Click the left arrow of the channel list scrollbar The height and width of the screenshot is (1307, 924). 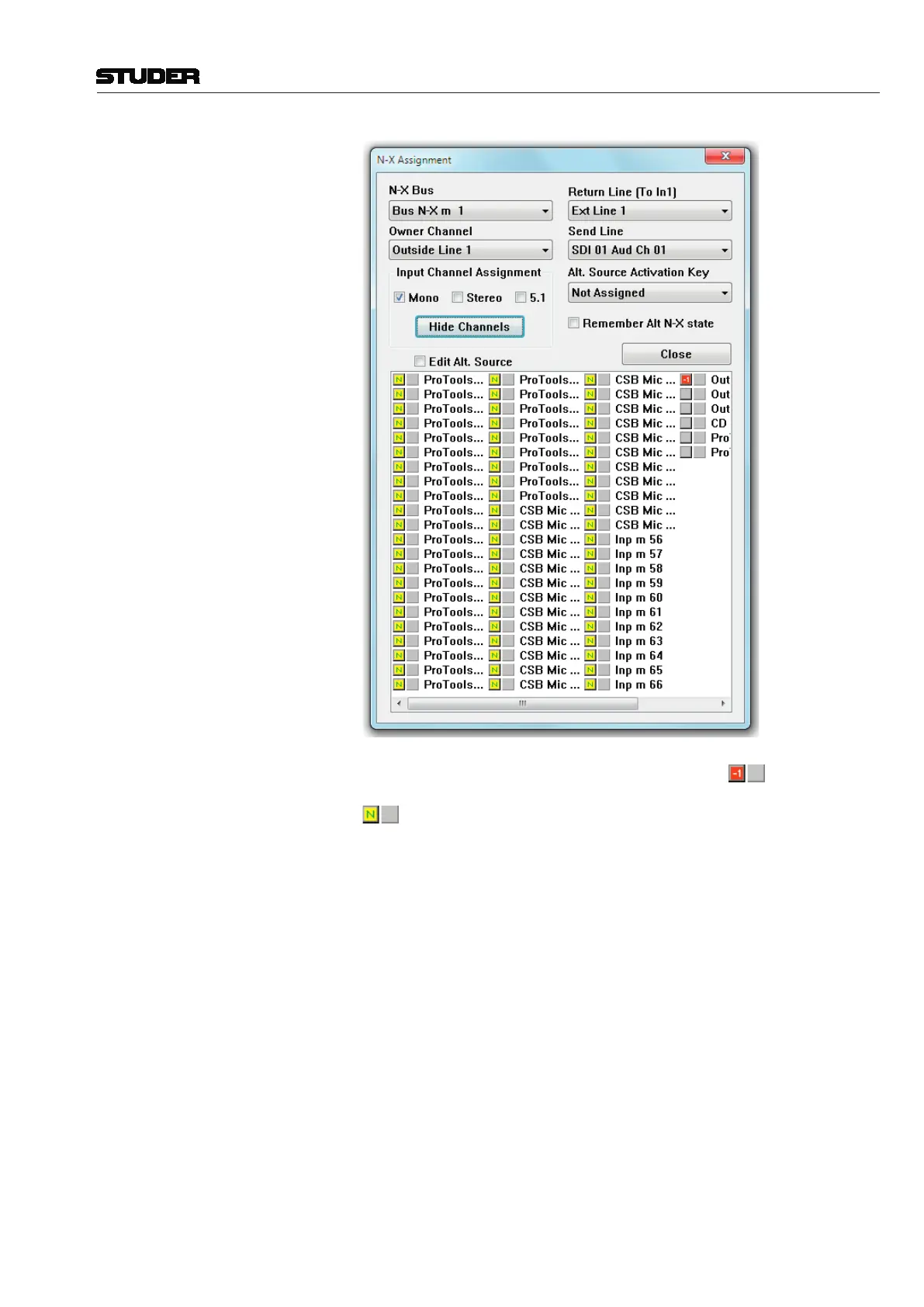pyautogui.click(x=400, y=703)
